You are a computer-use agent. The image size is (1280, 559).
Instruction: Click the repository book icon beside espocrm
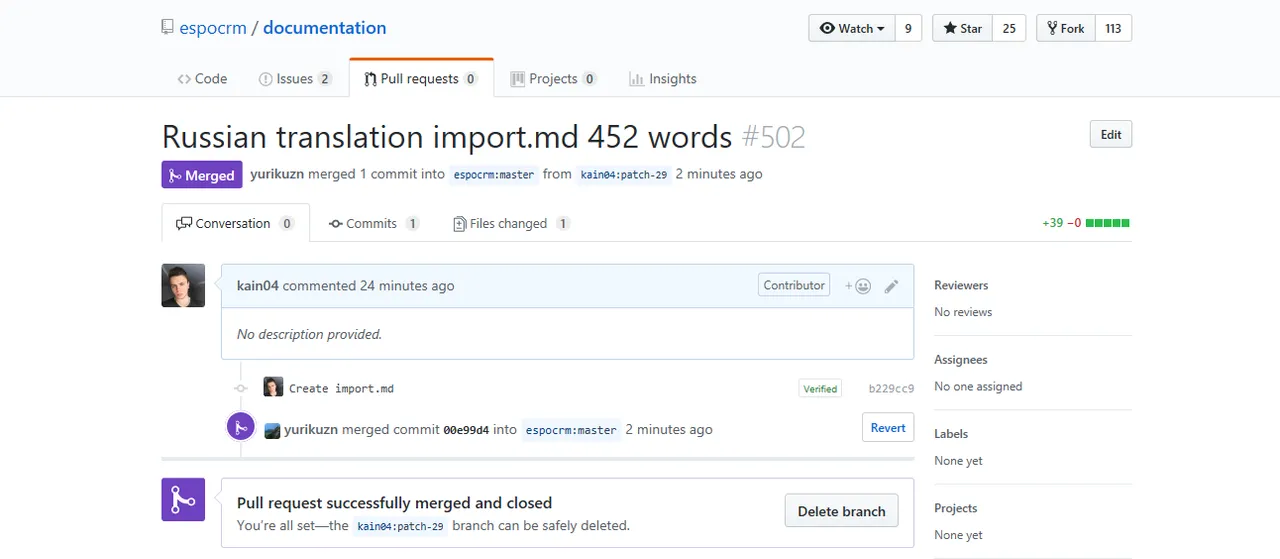coord(167,28)
